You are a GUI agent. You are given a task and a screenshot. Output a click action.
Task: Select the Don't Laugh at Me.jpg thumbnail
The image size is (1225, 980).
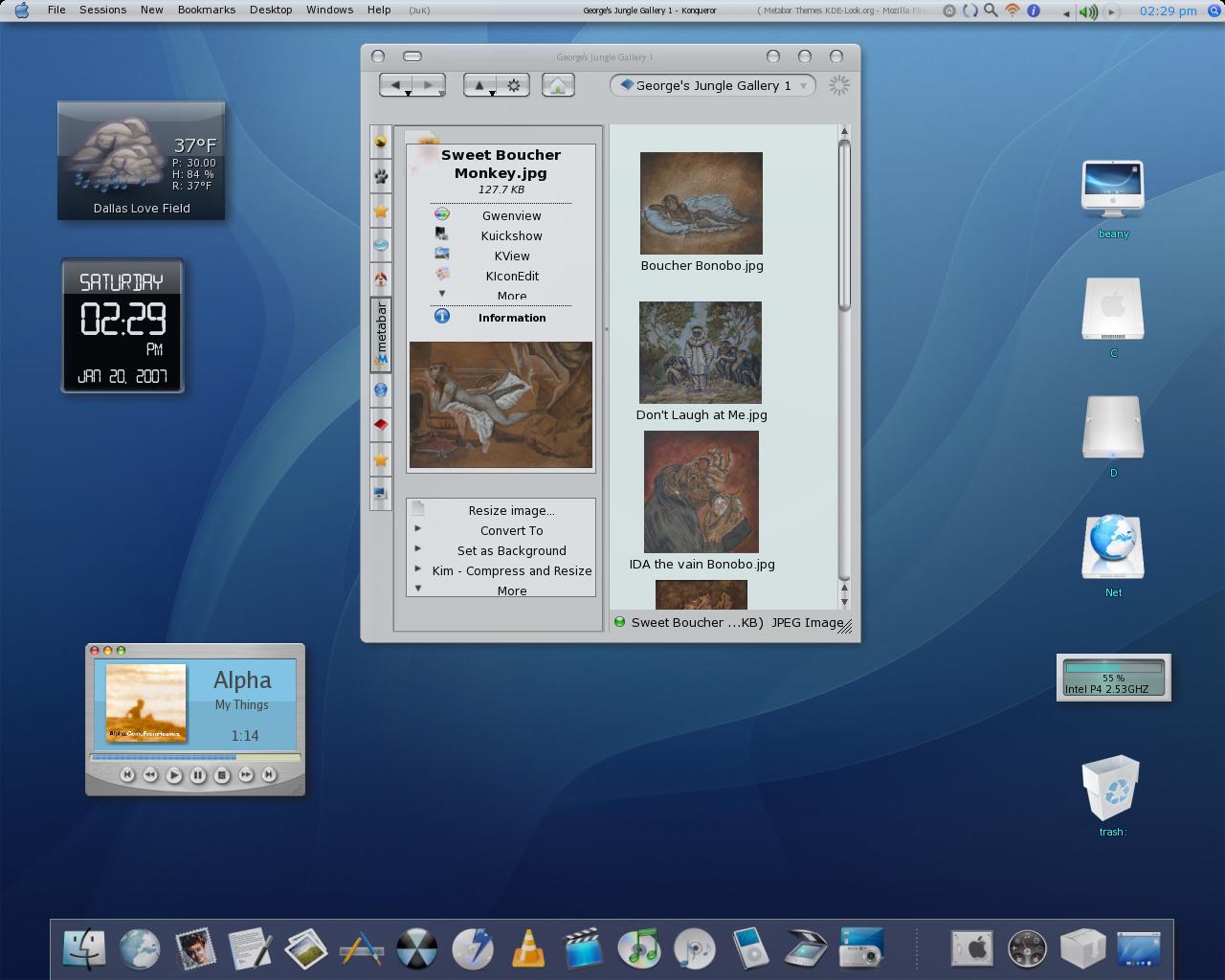[x=701, y=352]
